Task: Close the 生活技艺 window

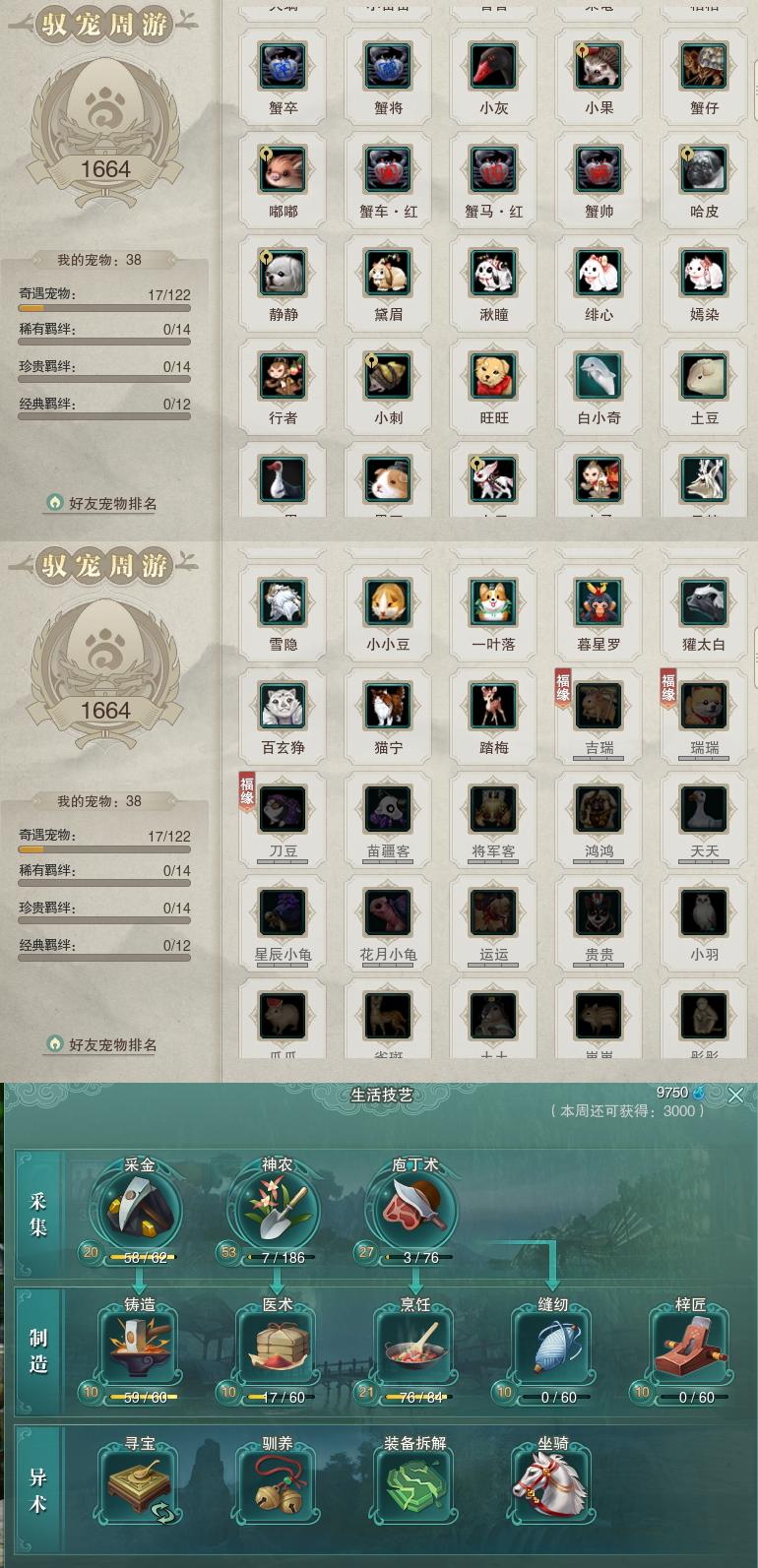Action: (x=735, y=1096)
